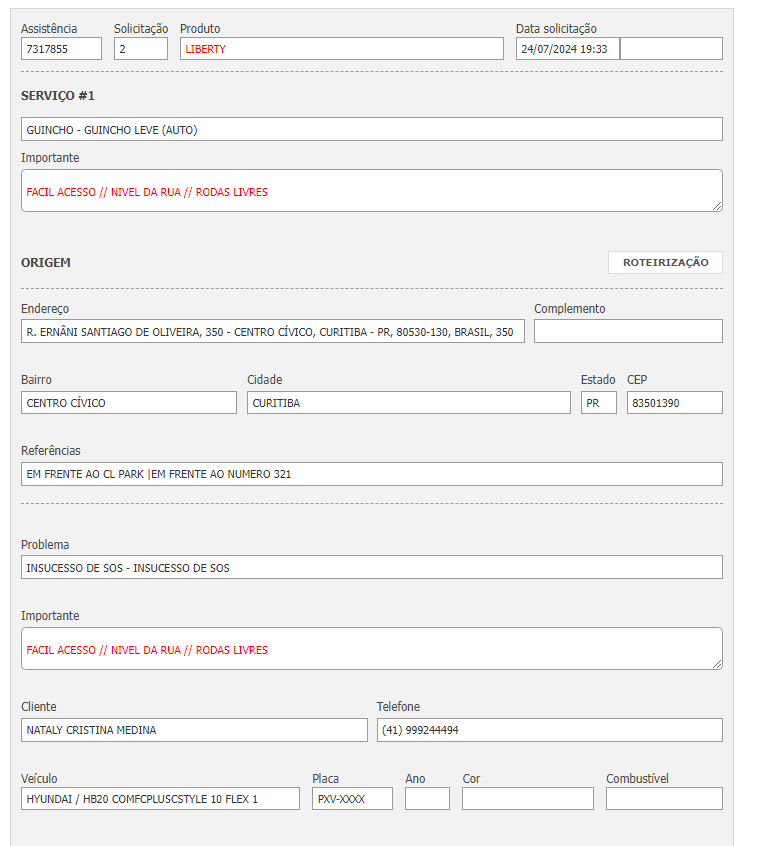
Task: Click the CEP field
Action: 674,403
